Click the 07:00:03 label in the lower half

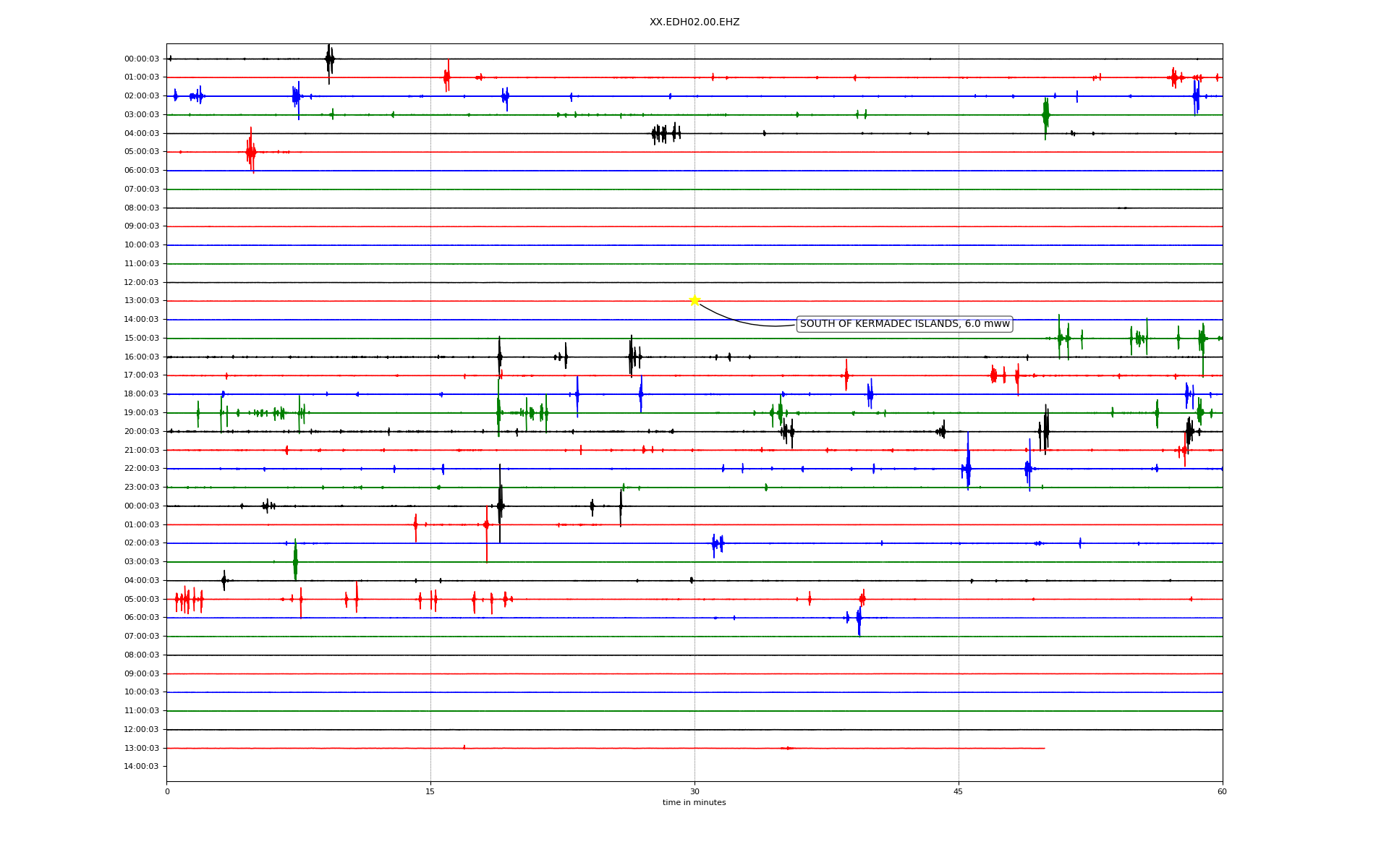[x=141, y=637]
